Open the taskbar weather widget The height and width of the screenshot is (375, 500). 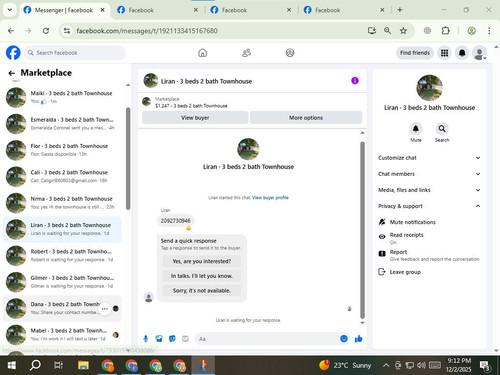[x=345, y=365]
